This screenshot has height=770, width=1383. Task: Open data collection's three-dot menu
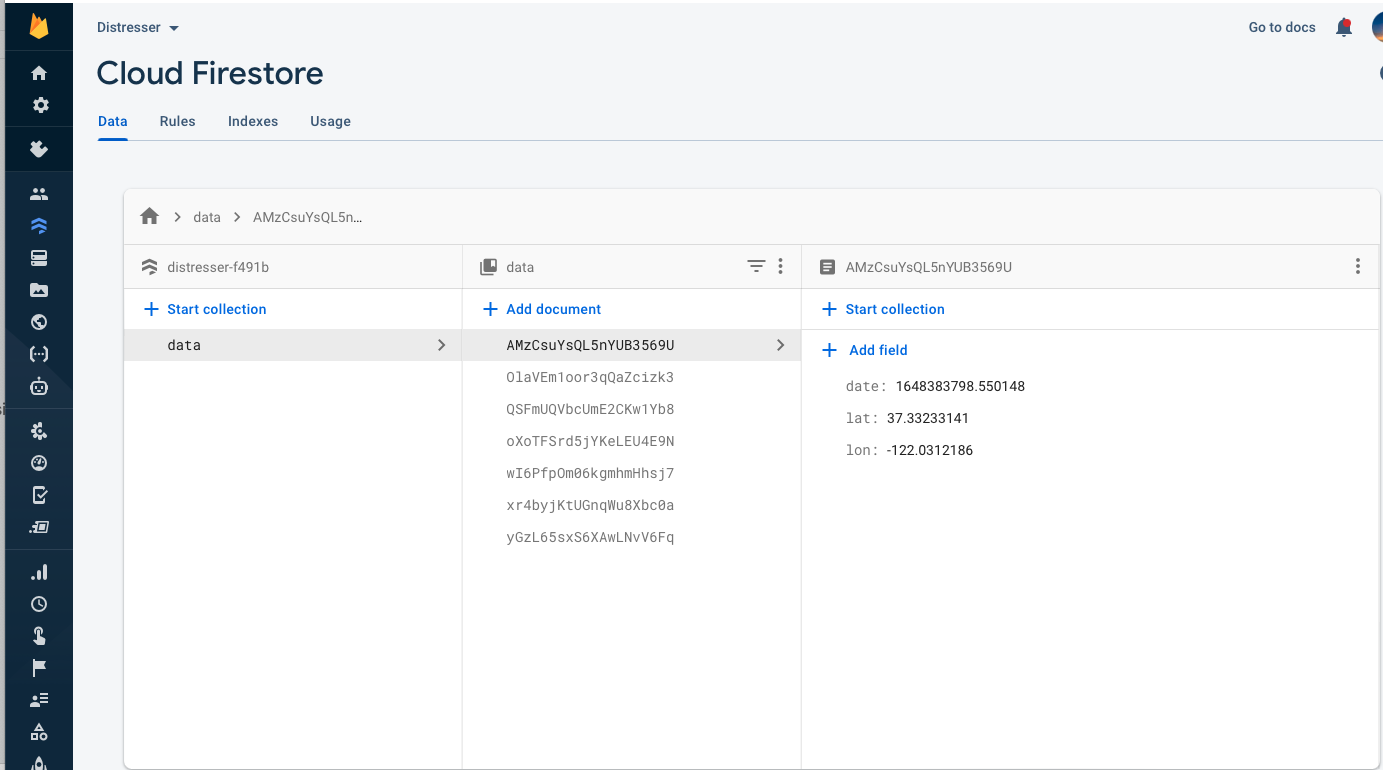coord(780,266)
